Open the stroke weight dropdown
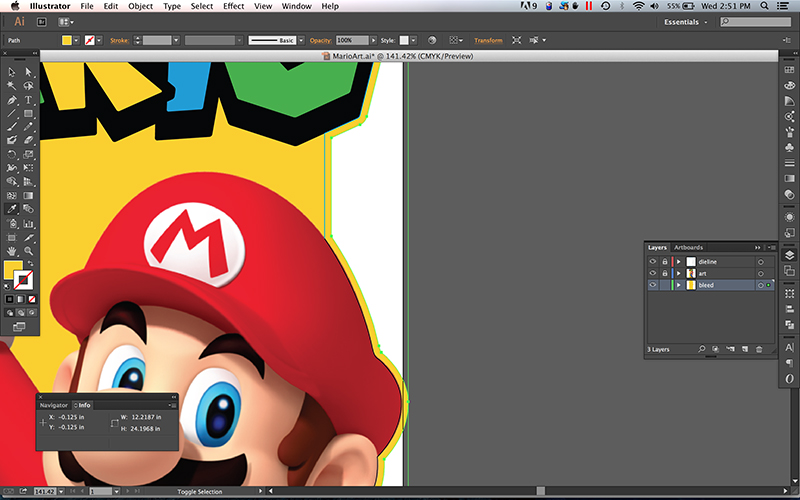The height and width of the screenshot is (500, 800). click(176, 40)
